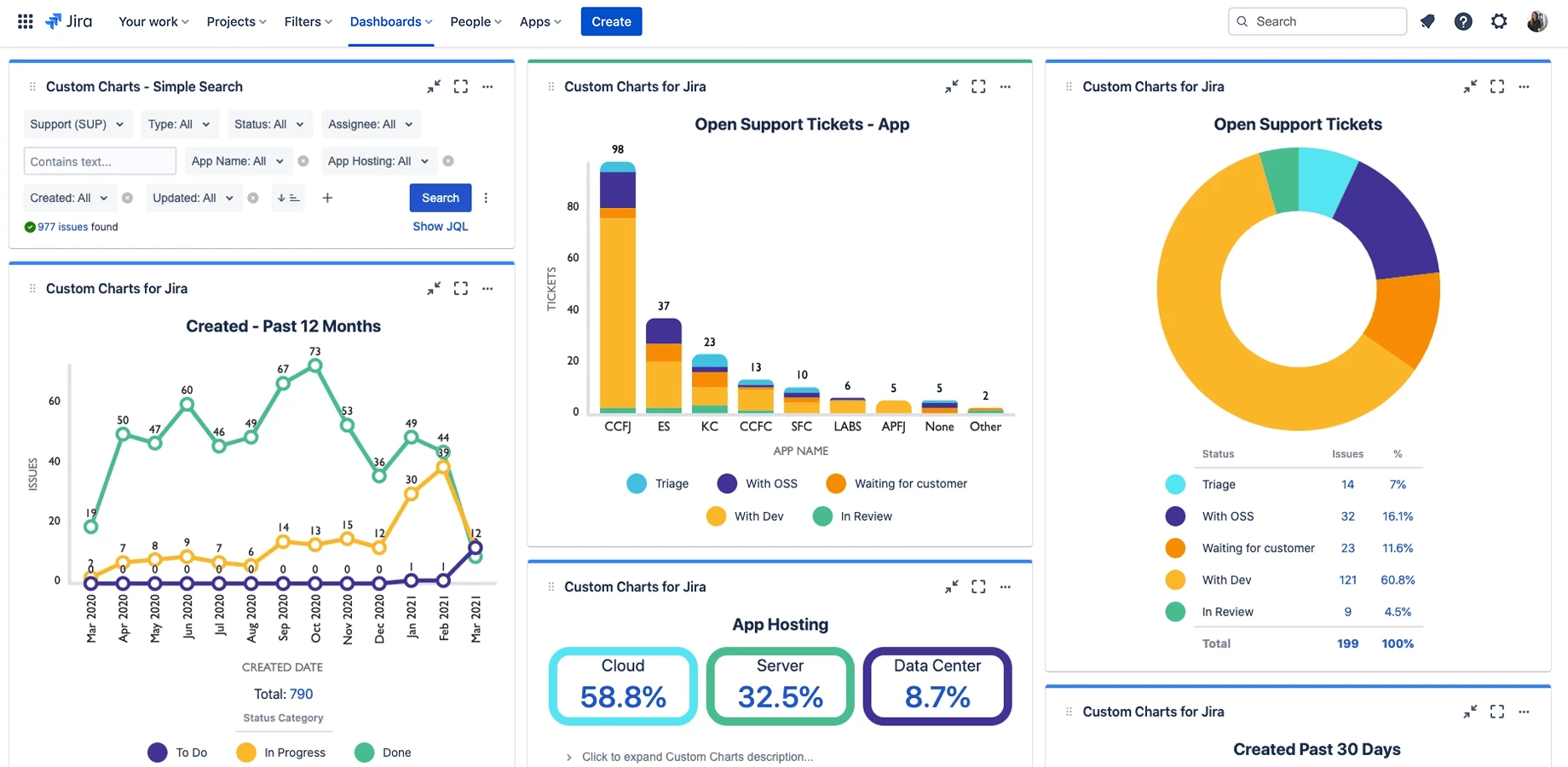Expand Open Support Tickets gadget to fullscreen
The width and height of the screenshot is (1568, 767).
(1497, 86)
